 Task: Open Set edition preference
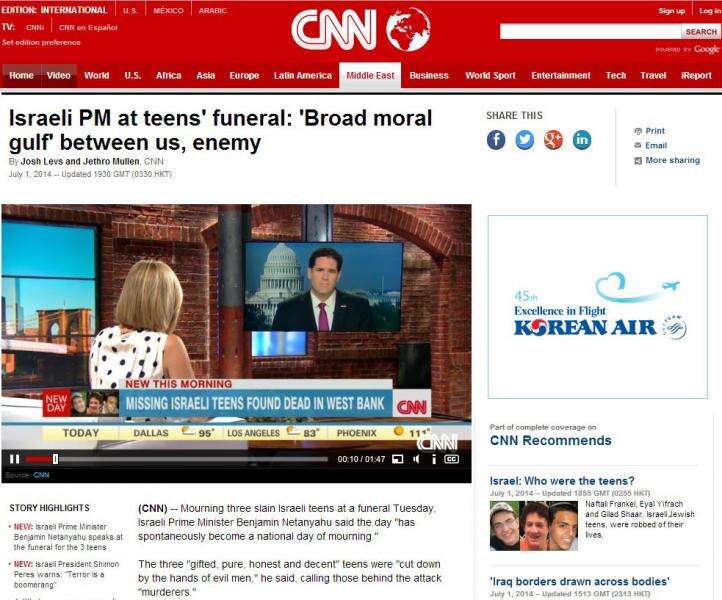pos(41,42)
